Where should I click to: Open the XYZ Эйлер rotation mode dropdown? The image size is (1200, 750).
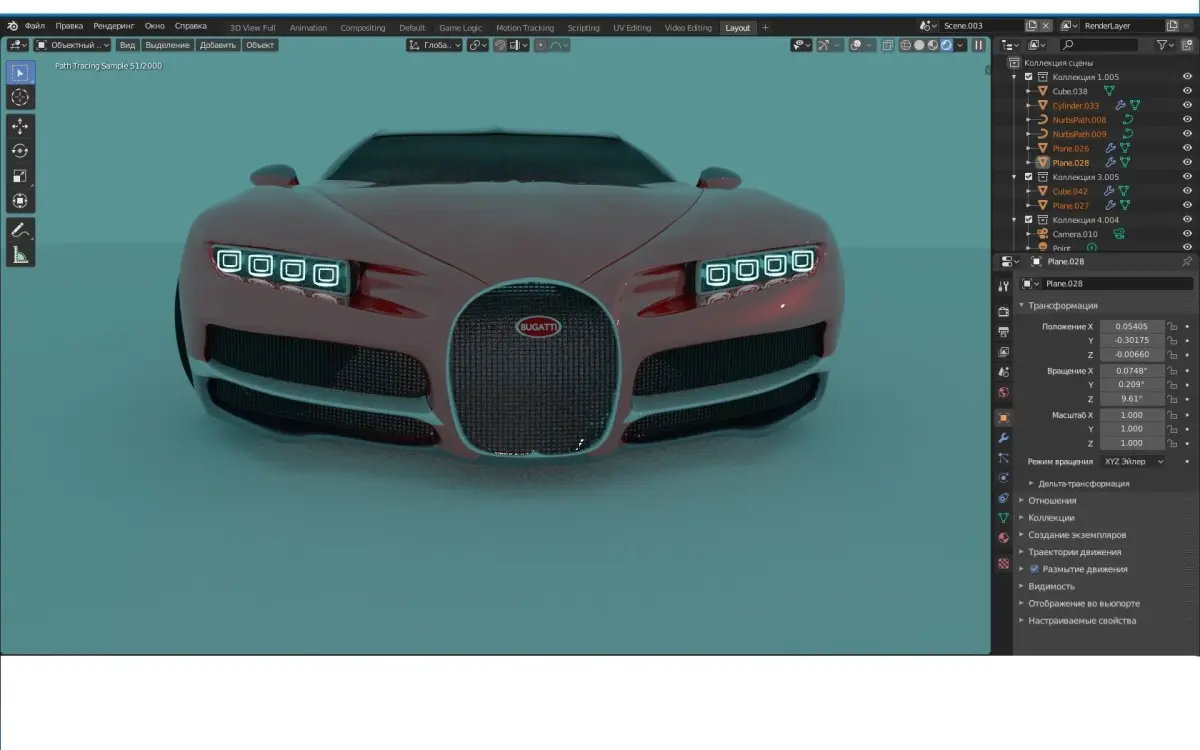coord(1133,462)
